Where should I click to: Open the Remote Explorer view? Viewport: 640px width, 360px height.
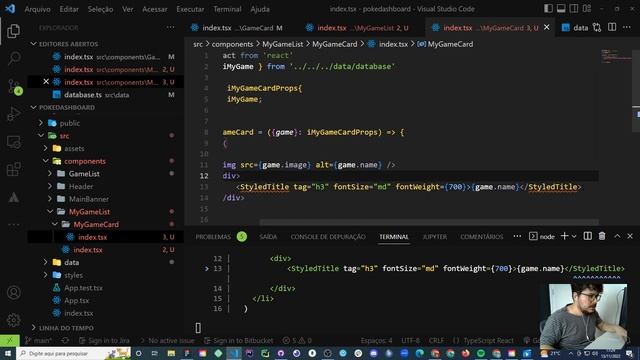tap(13, 142)
